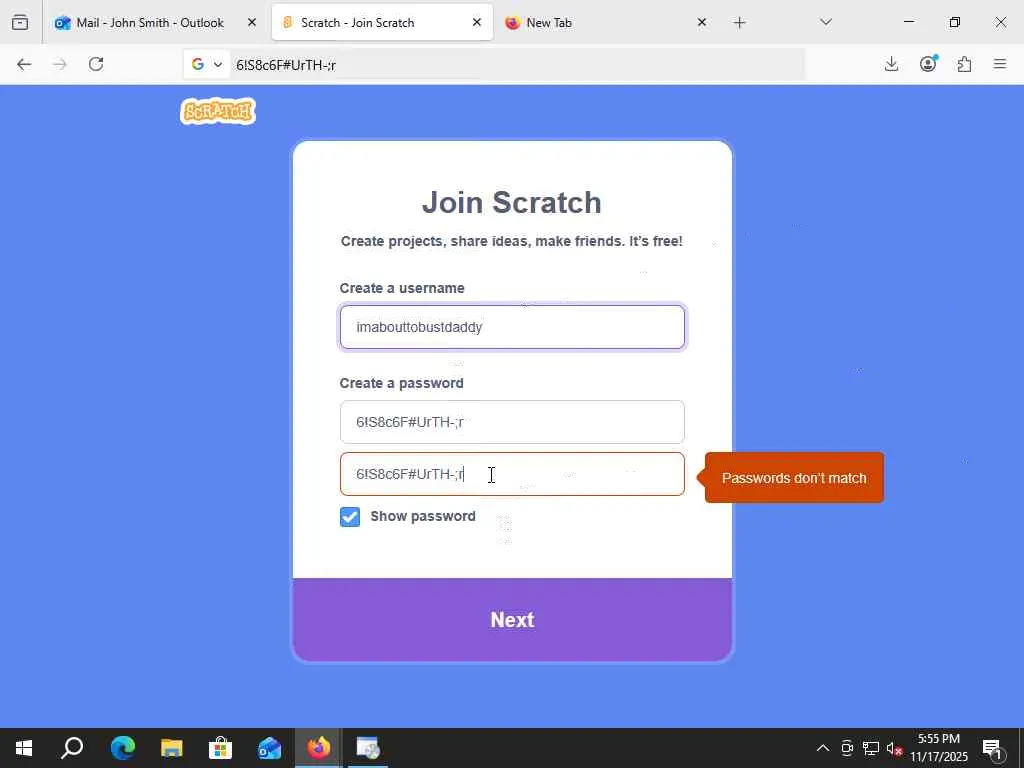This screenshot has height=768, width=1024.
Task: Open the list all tabs chevron
Action: pyautogui.click(x=826, y=22)
